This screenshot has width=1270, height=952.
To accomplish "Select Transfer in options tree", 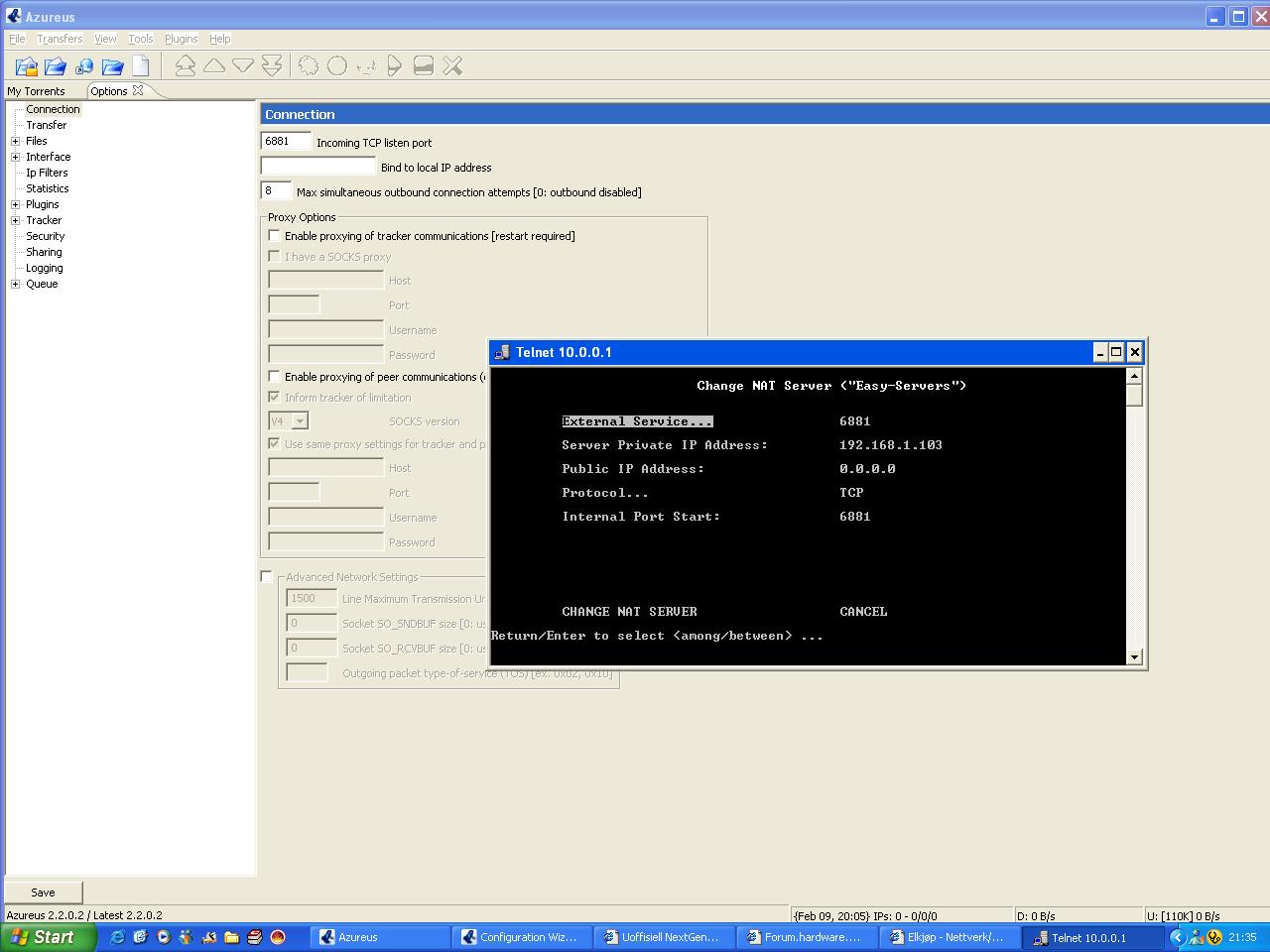I will pyautogui.click(x=47, y=125).
